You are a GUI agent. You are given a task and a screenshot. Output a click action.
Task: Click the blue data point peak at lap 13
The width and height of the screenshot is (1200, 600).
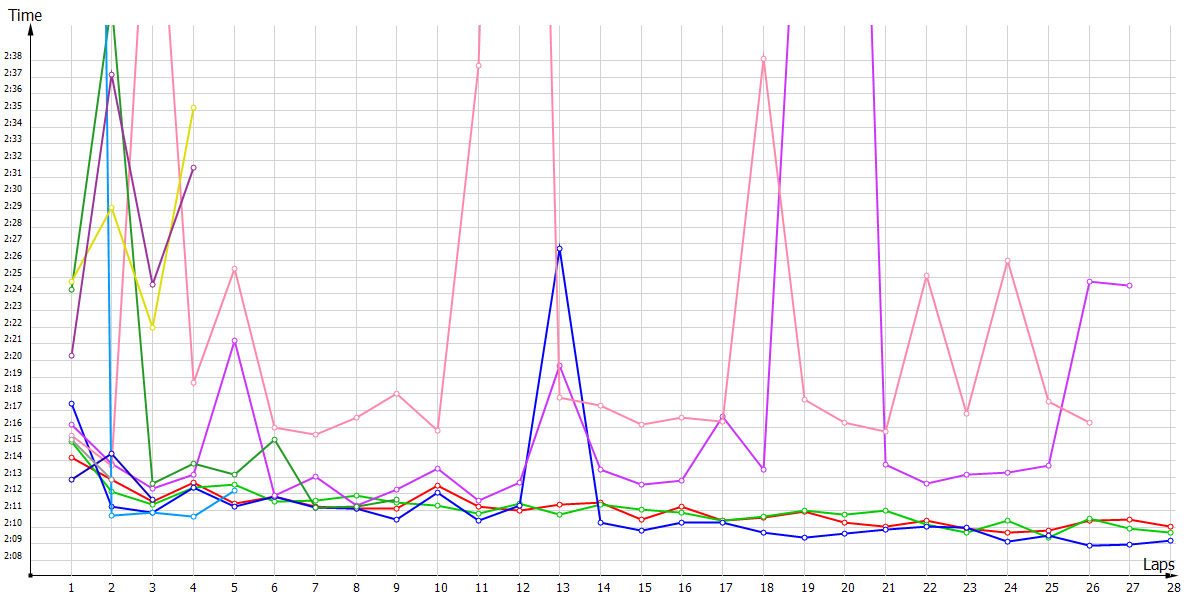pyautogui.click(x=559, y=248)
